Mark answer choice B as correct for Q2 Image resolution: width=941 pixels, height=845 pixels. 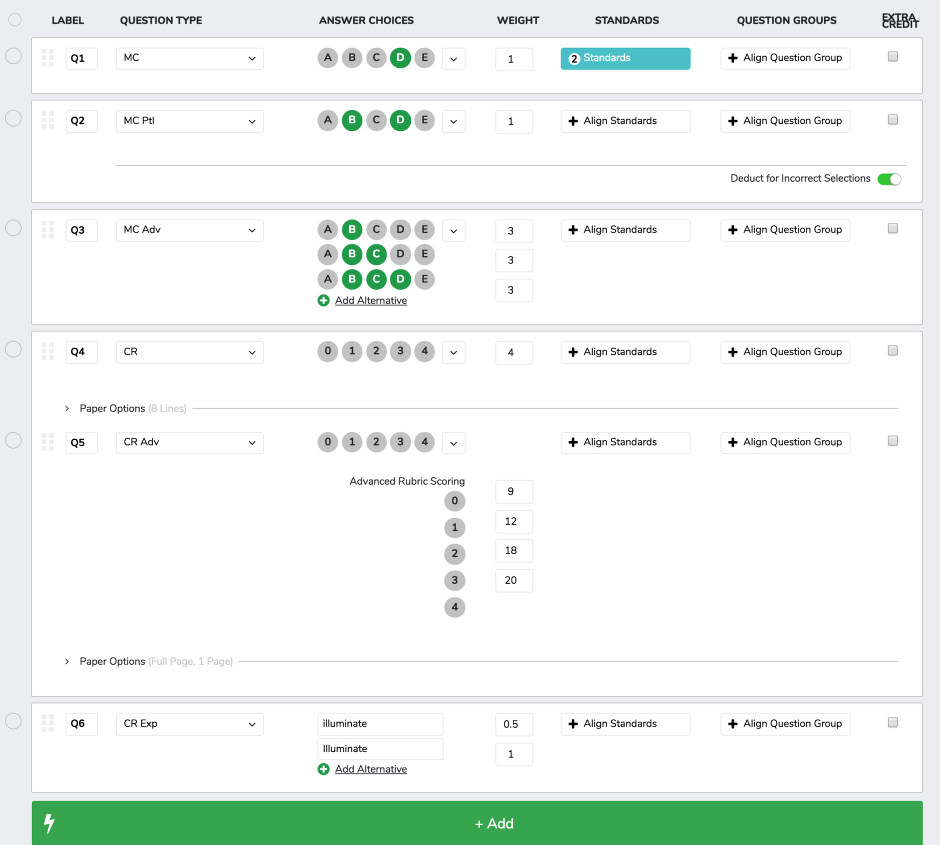352,121
